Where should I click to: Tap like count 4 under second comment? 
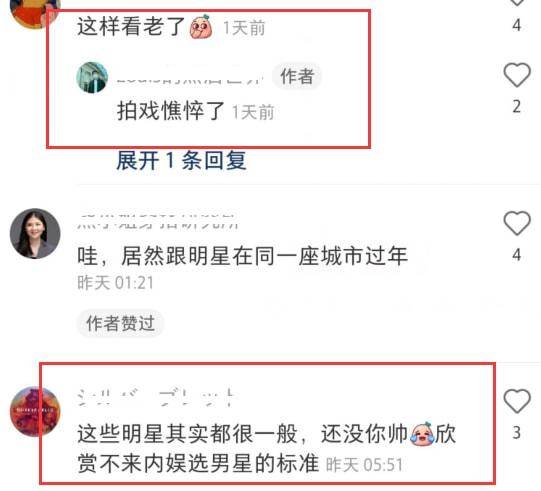tap(517, 255)
